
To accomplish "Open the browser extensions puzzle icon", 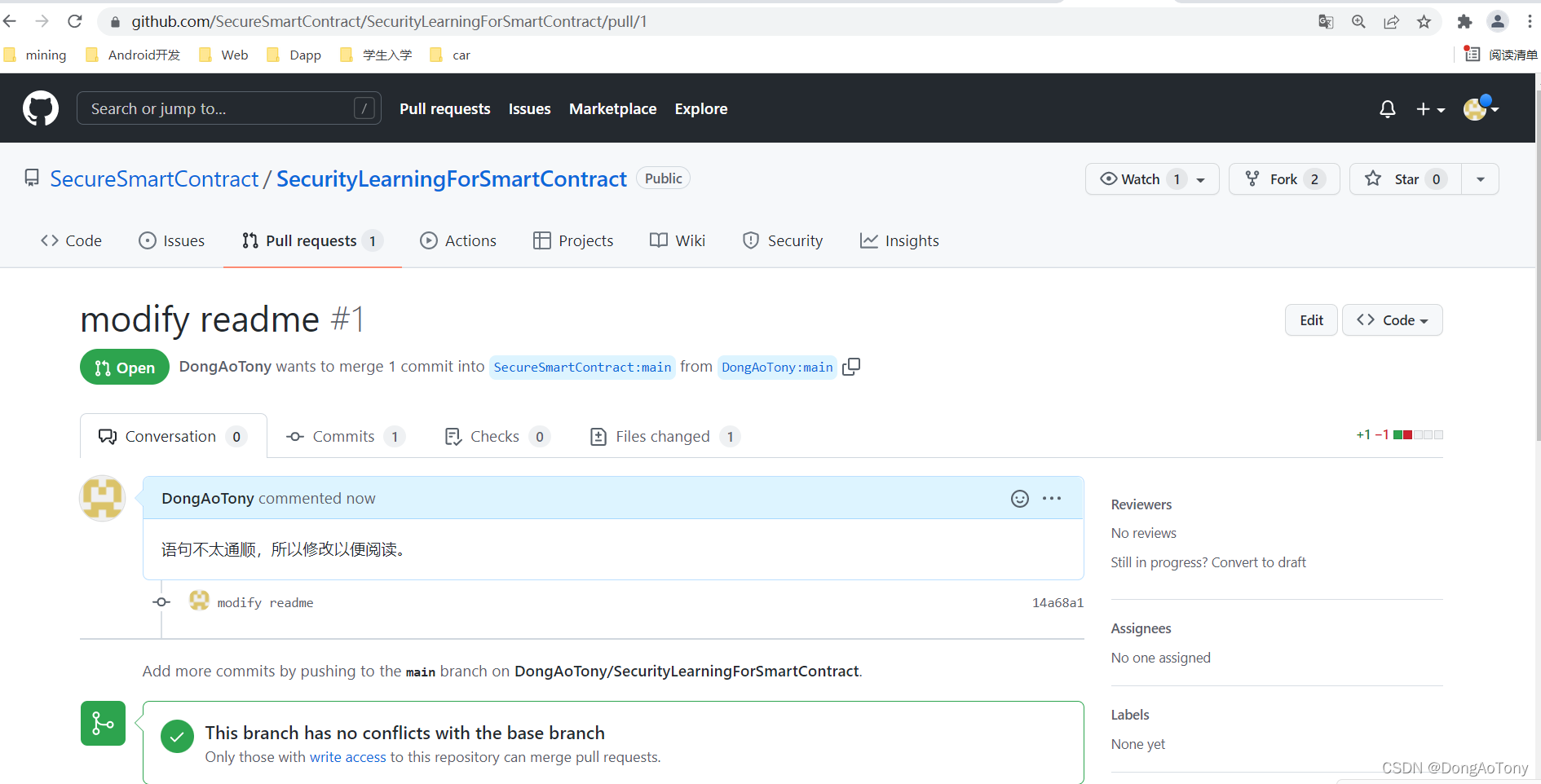I will (x=1464, y=22).
